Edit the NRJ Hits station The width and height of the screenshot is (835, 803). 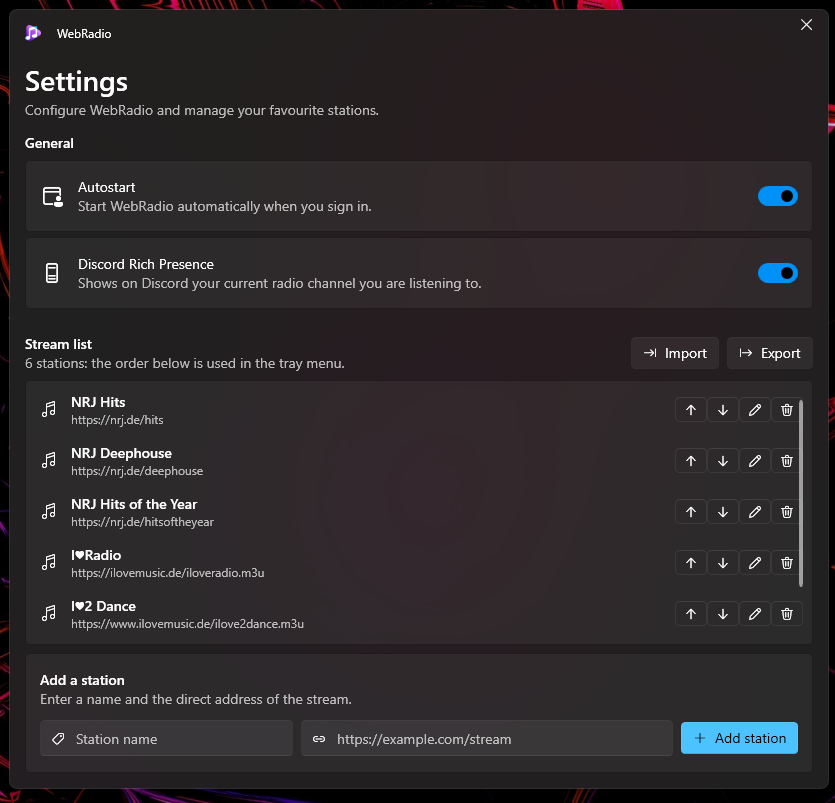755,409
